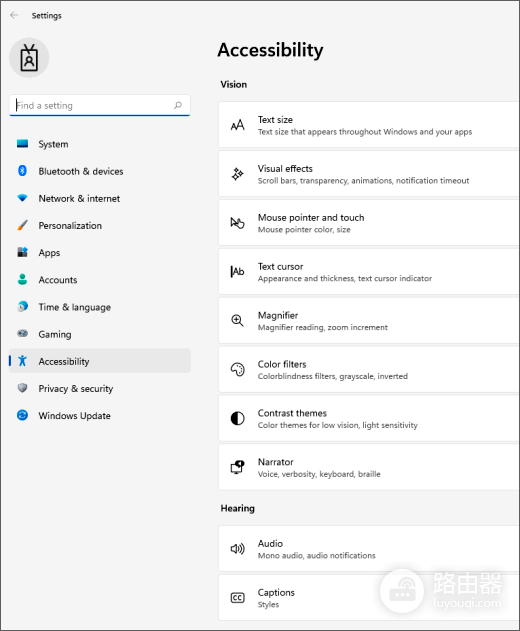Click the Accessibility page heading
This screenshot has height=631, width=520.
[270, 50]
